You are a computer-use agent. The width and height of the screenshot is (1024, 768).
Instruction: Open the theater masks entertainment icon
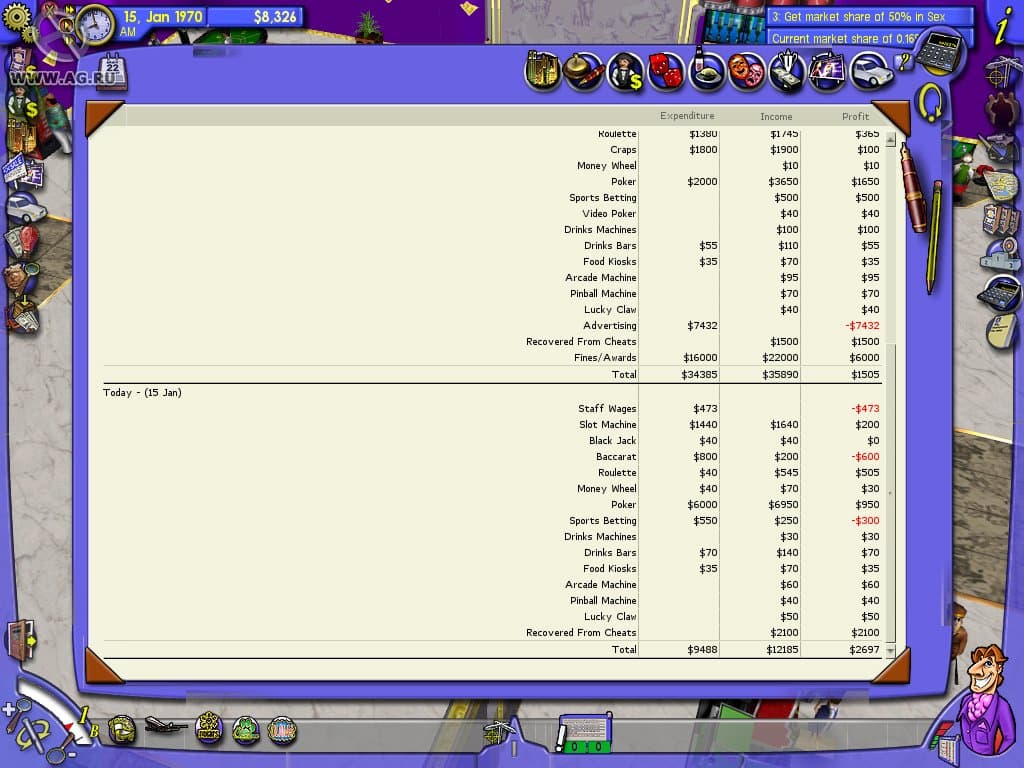(746, 72)
